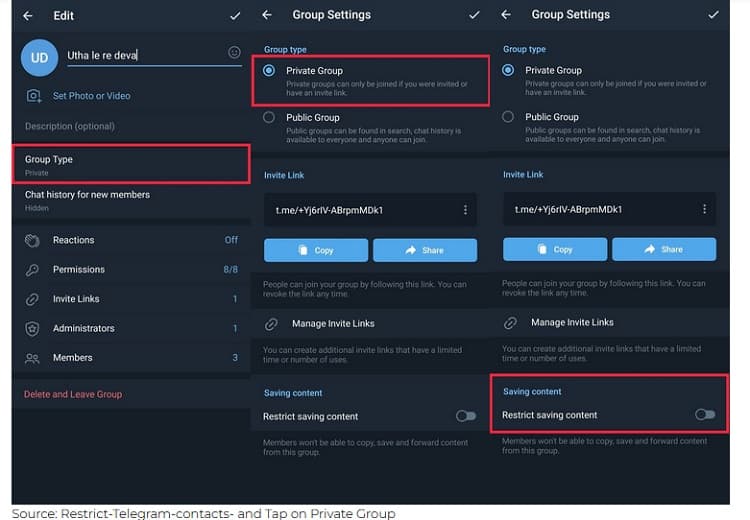This screenshot has height=520, width=750.
Task: Toggle Restrict saving content in right panel
Action: click(x=705, y=414)
